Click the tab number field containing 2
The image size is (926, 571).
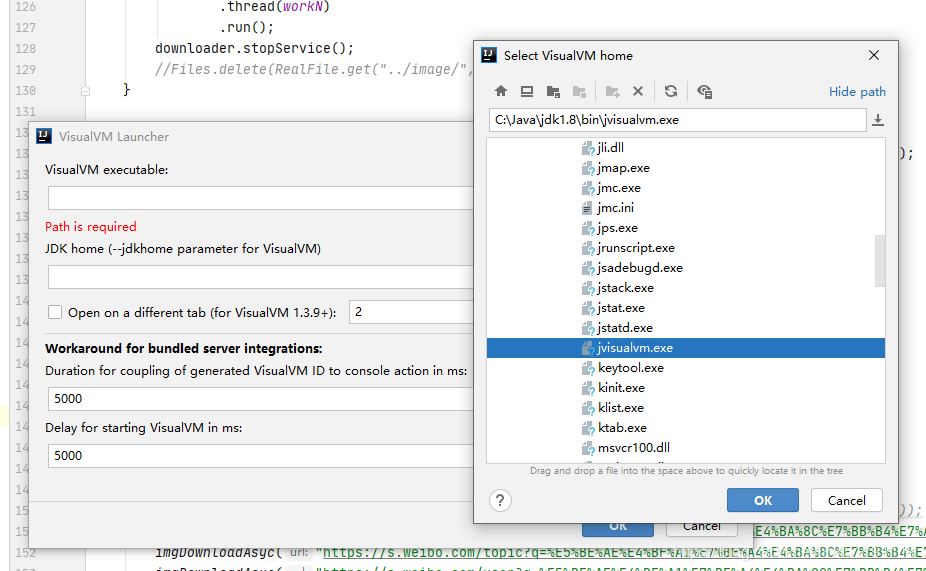[x=411, y=312]
